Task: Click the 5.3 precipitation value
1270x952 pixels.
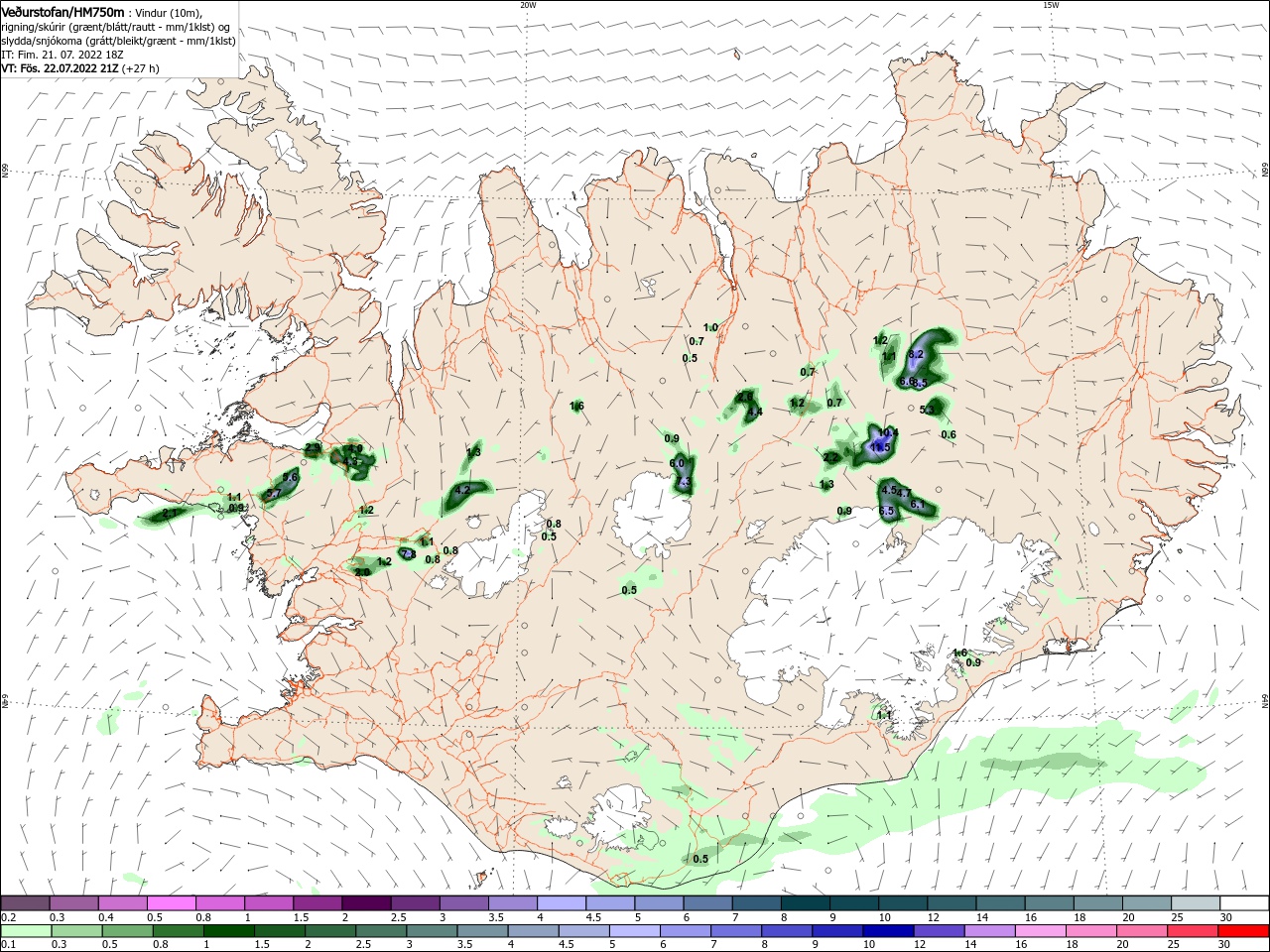Action: (x=928, y=410)
